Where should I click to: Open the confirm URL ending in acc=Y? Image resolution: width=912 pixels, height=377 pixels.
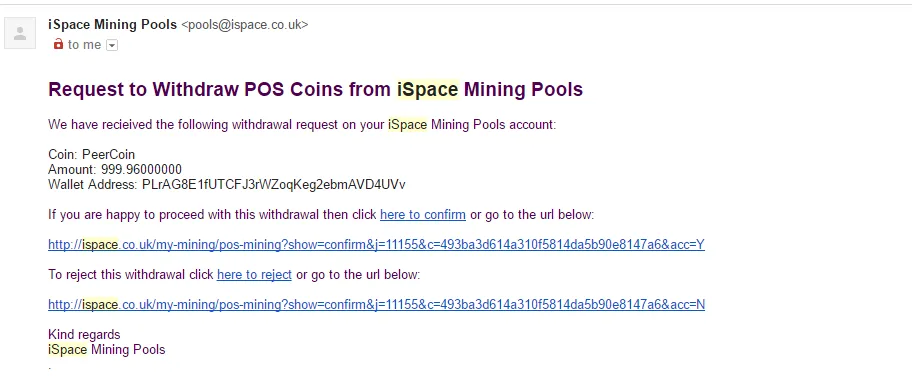(376, 245)
